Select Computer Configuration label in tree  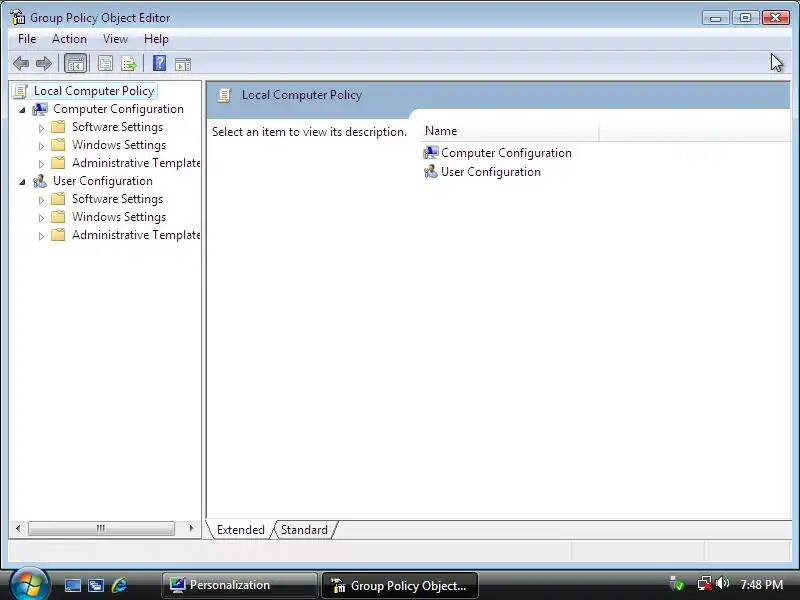pos(118,109)
